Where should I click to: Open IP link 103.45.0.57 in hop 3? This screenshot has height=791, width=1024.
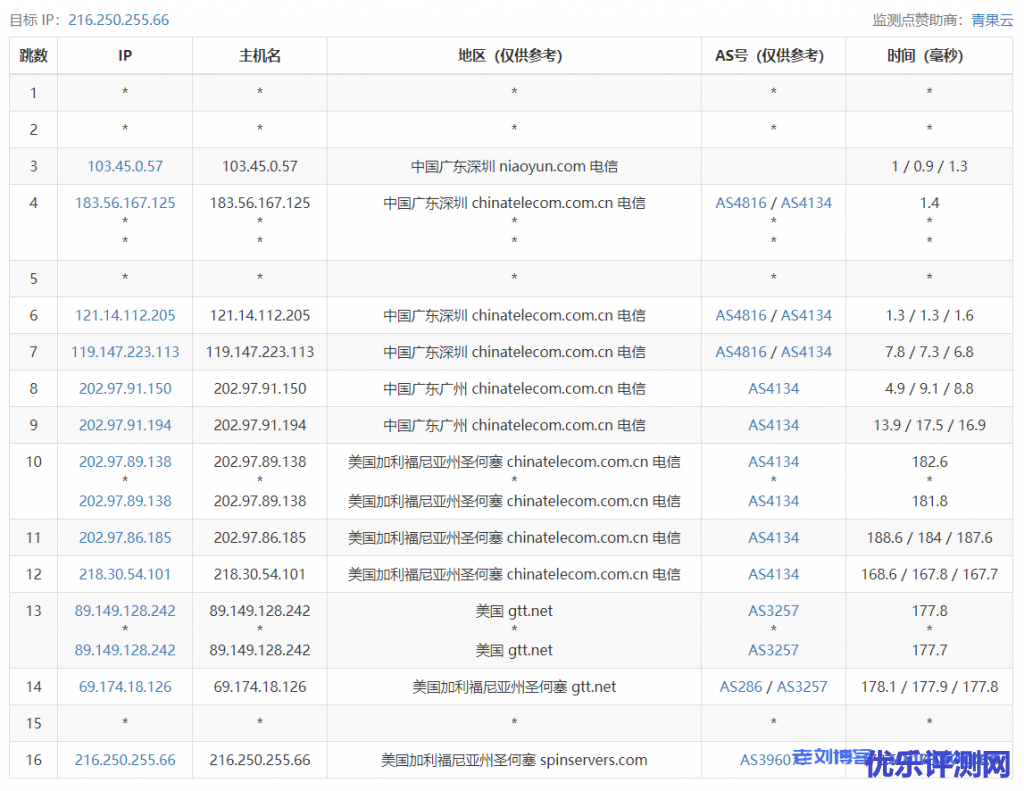point(125,167)
